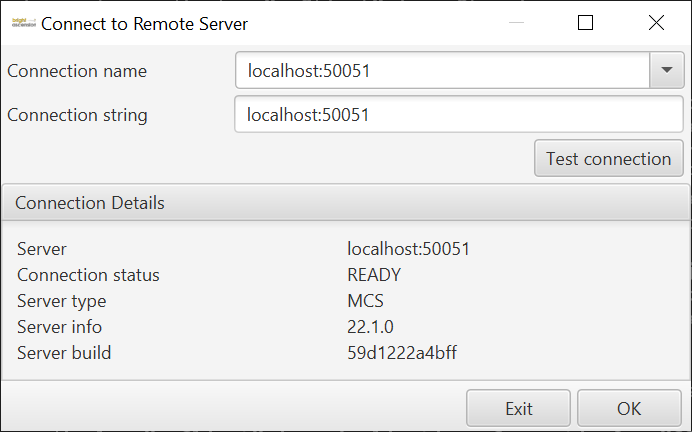Focus the Connection string input field

pos(459,115)
